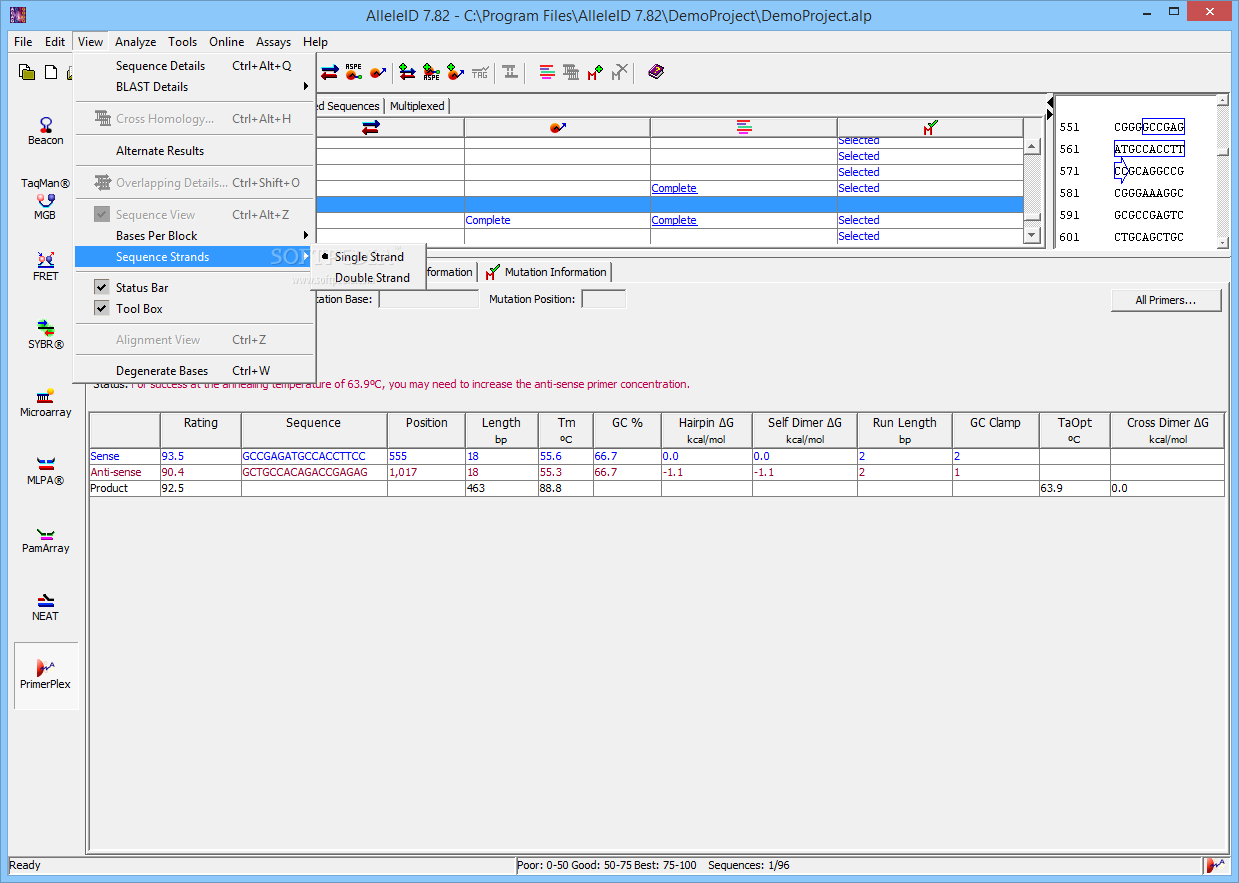Click the Mutation Position input field
The height and width of the screenshot is (883, 1239).
(604, 299)
